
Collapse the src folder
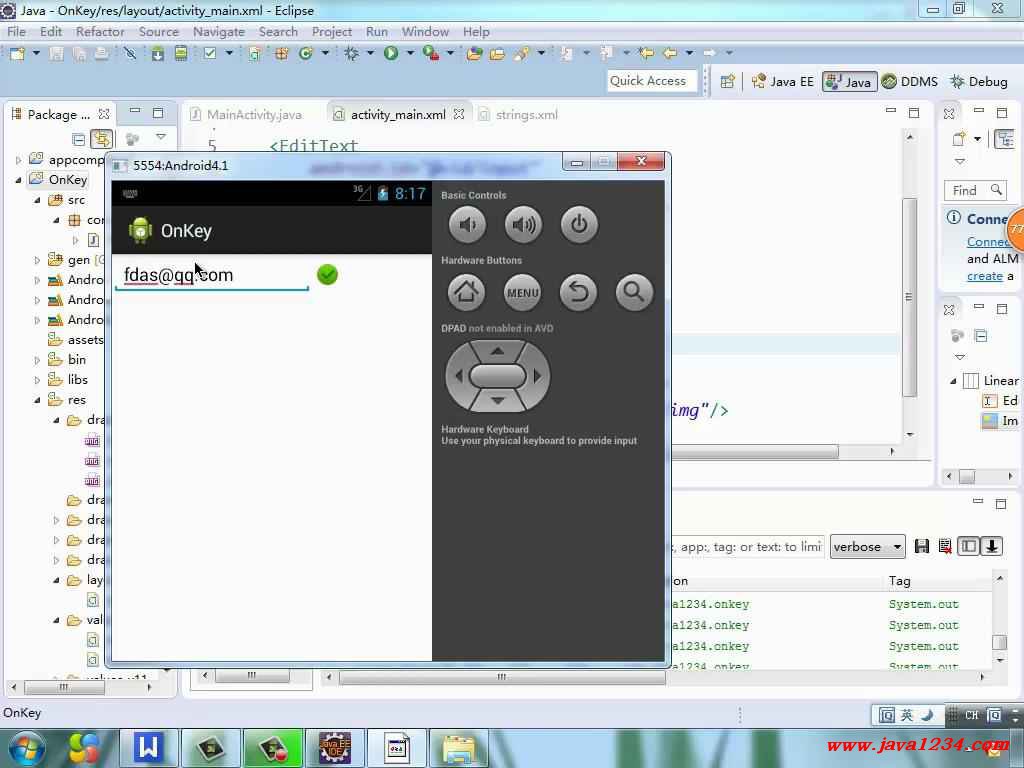pyautogui.click(x=37, y=200)
